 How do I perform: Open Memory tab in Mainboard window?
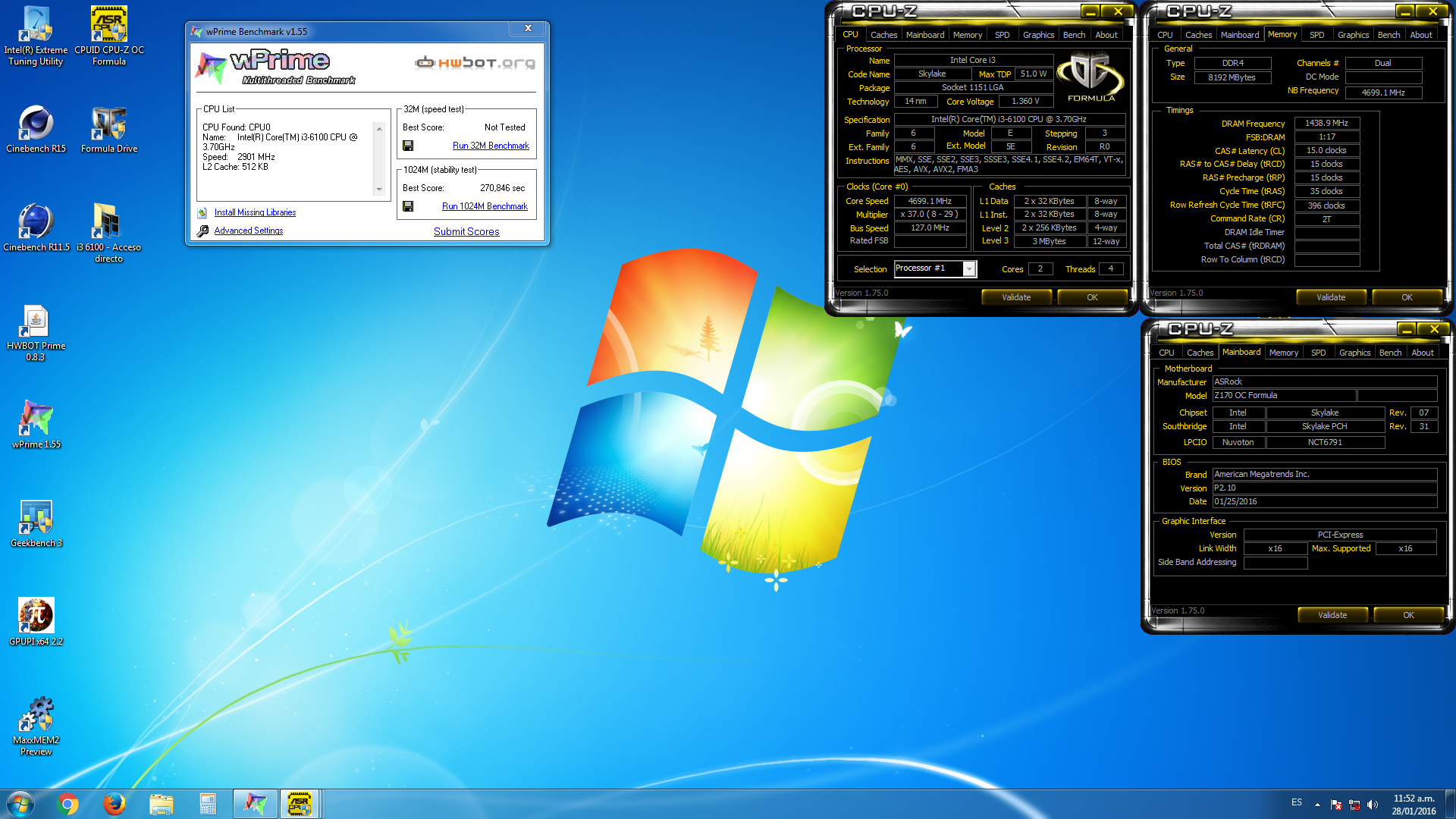(x=1283, y=353)
